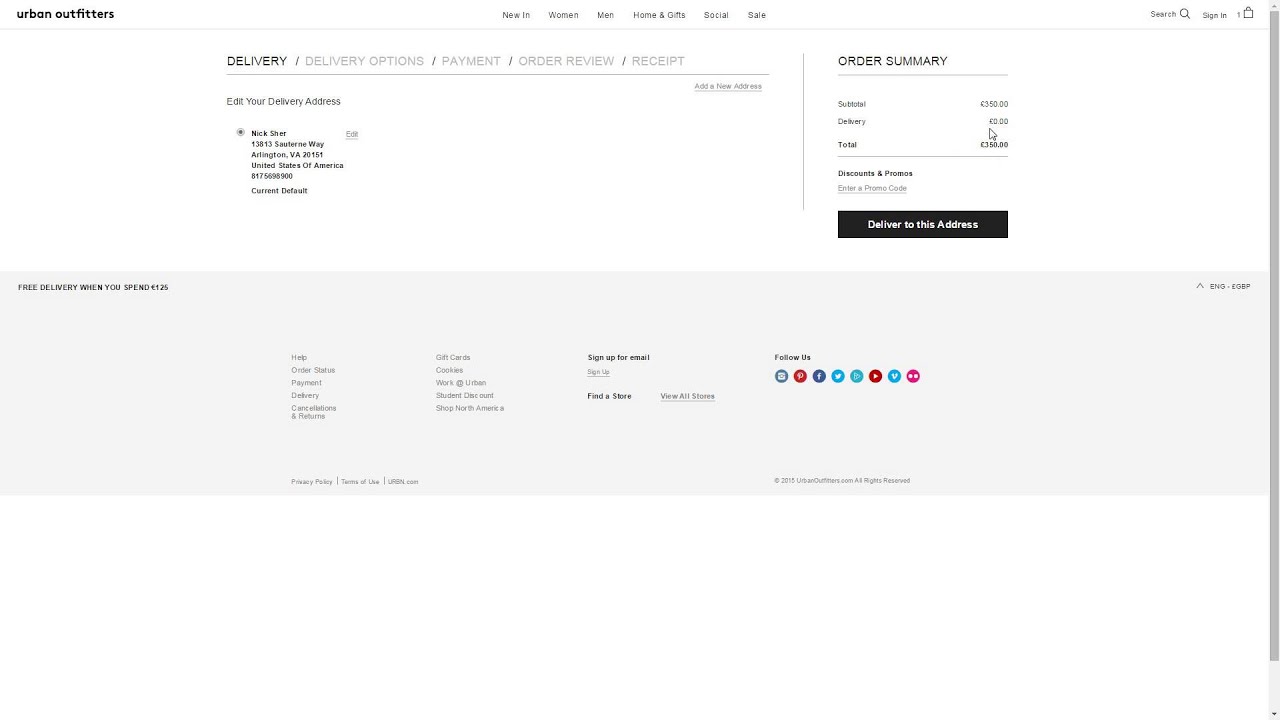Edit the Nick Sher delivery address
Image resolution: width=1280 pixels, height=720 pixels.
[x=352, y=134]
